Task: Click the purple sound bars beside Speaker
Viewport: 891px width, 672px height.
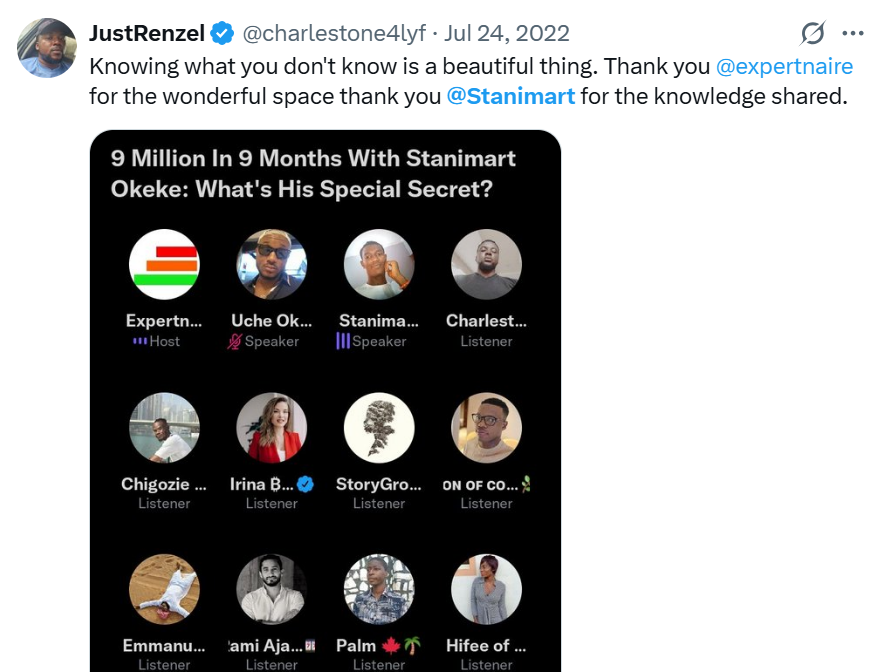Action: [343, 341]
